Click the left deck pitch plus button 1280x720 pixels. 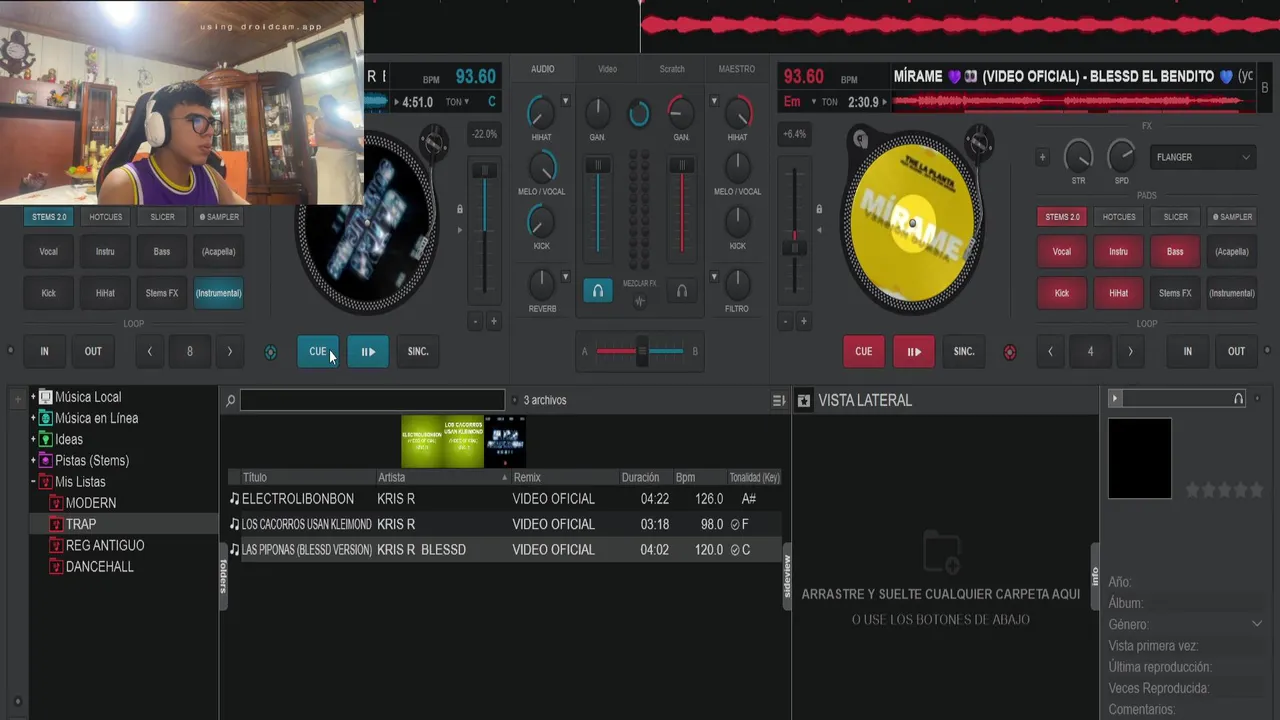[x=493, y=321]
